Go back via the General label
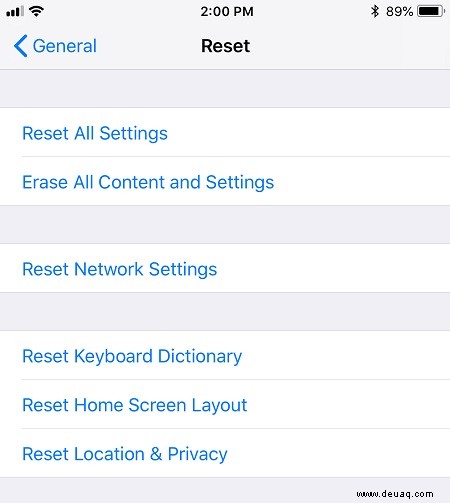This screenshot has height=503, width=450. (65, 46)
